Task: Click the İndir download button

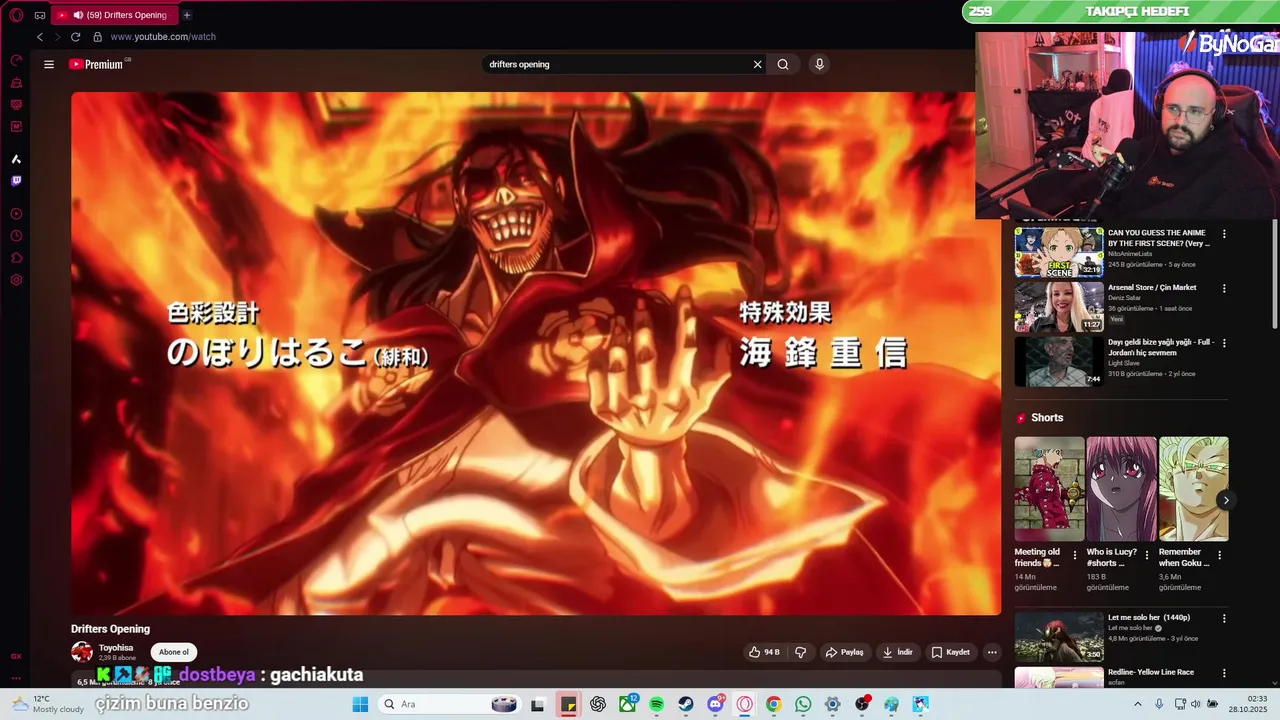Action: [897, 652]
